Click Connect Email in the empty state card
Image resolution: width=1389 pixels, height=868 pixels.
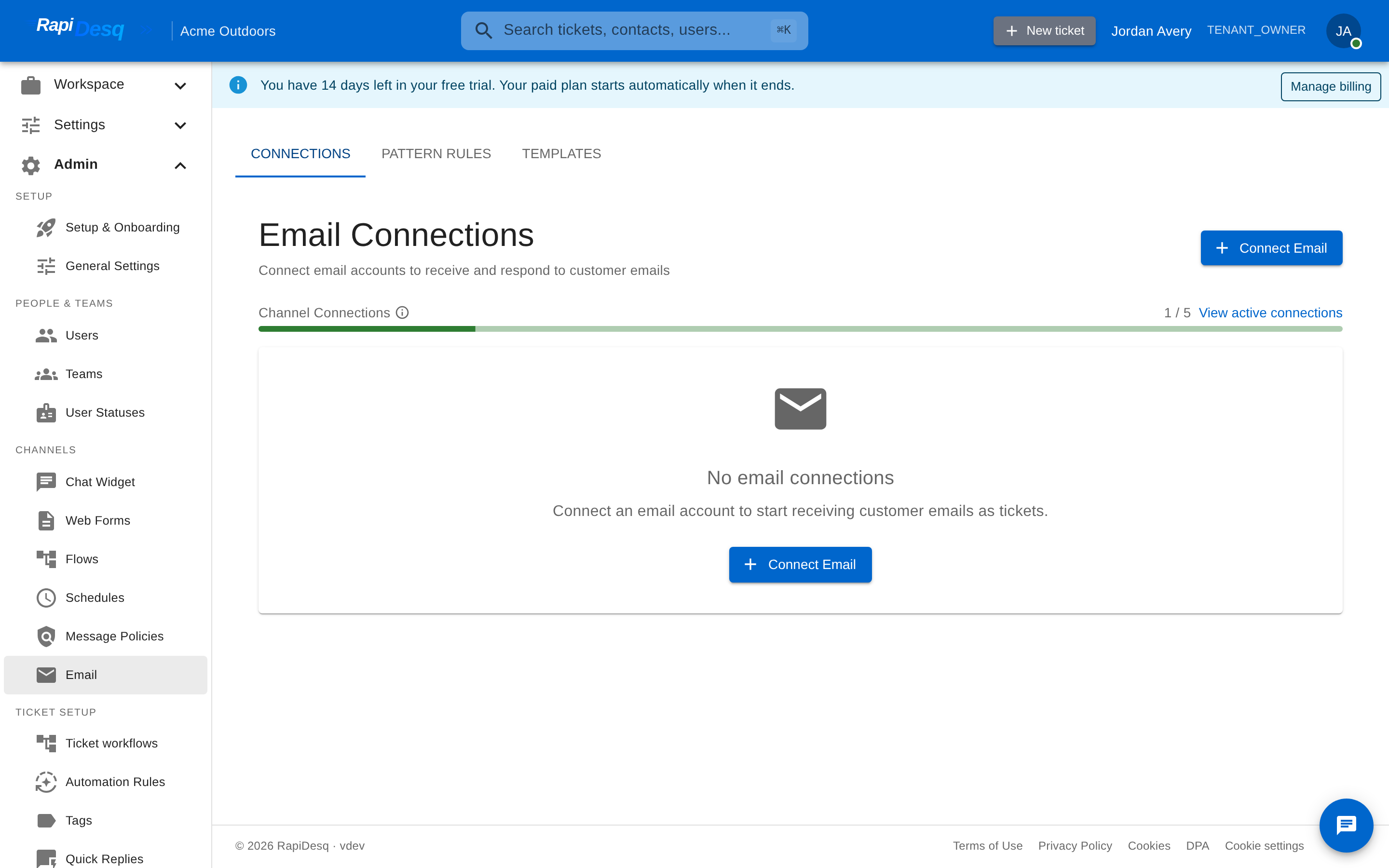click(x=800, y=565)
